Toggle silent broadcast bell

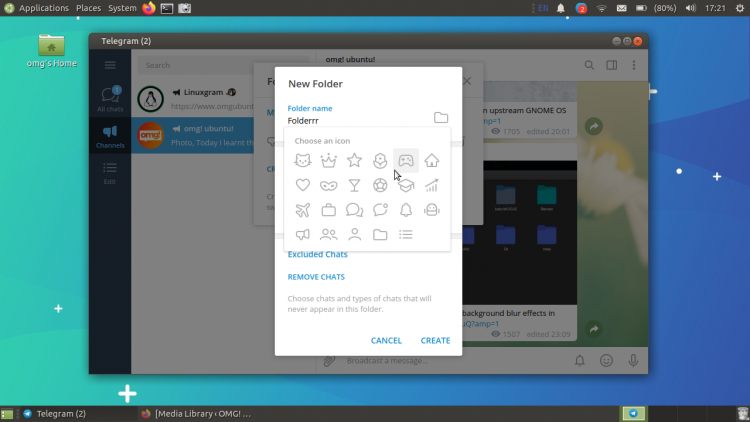[580, 360]
